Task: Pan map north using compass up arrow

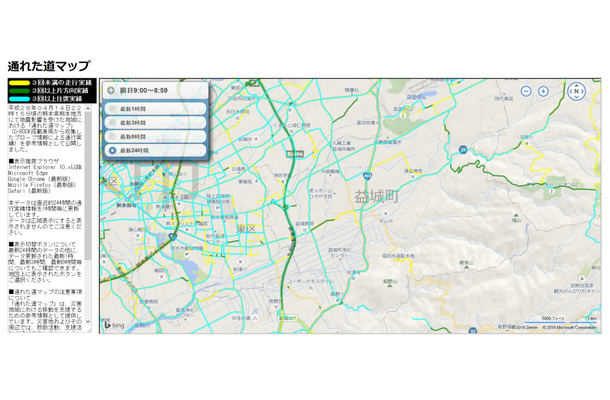Action: [x=577, y=86]
